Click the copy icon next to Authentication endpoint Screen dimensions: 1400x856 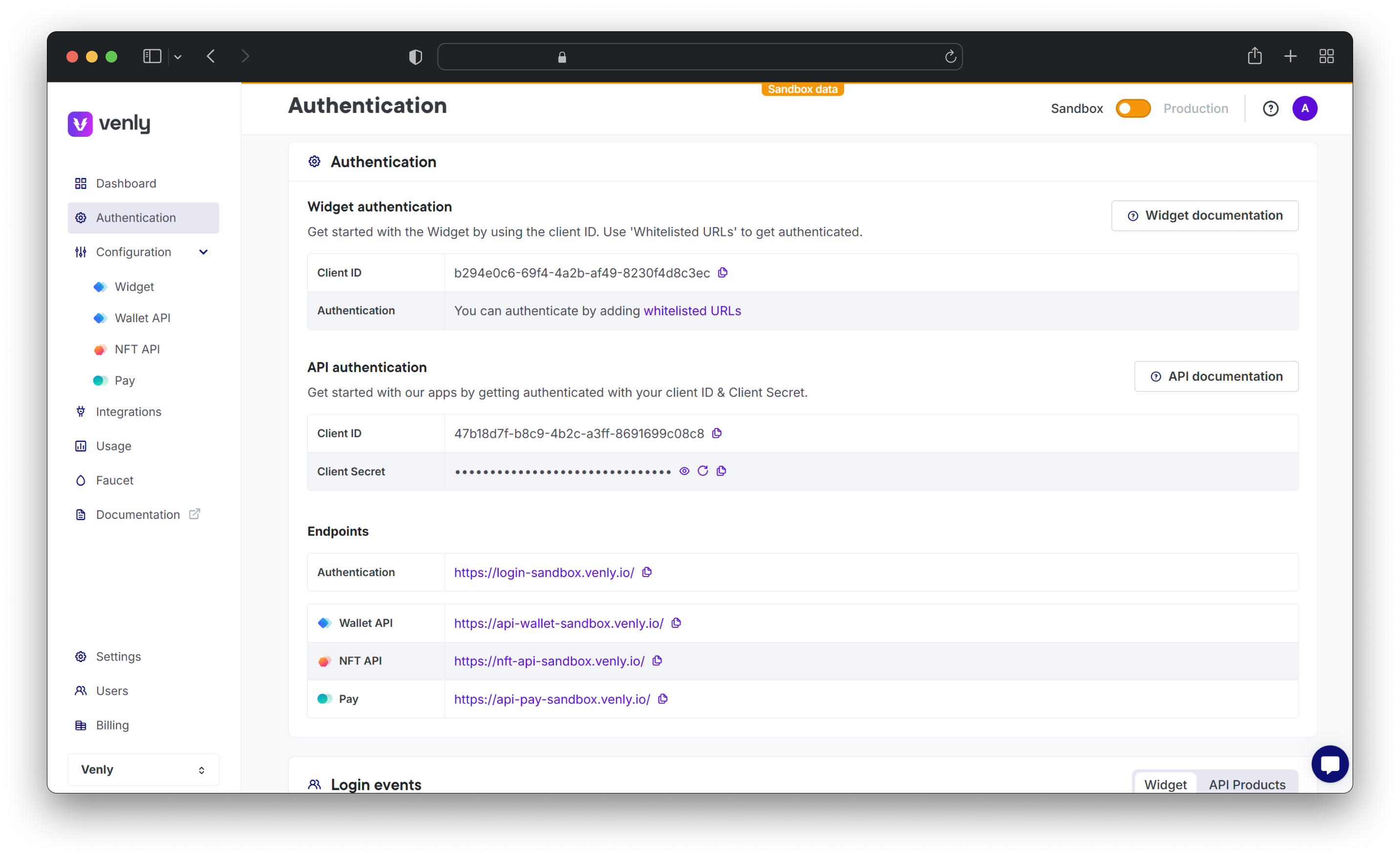pyautogui.click(x=647, y=572)
